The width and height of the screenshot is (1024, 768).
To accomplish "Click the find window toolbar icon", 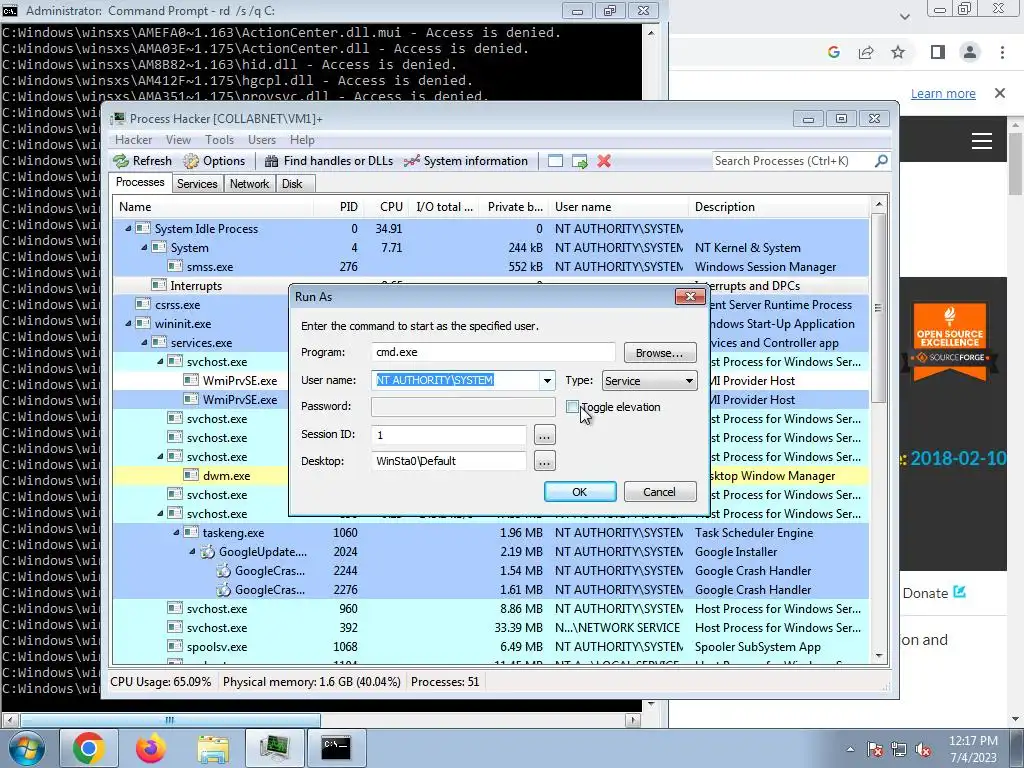I will tap(555, 161).
